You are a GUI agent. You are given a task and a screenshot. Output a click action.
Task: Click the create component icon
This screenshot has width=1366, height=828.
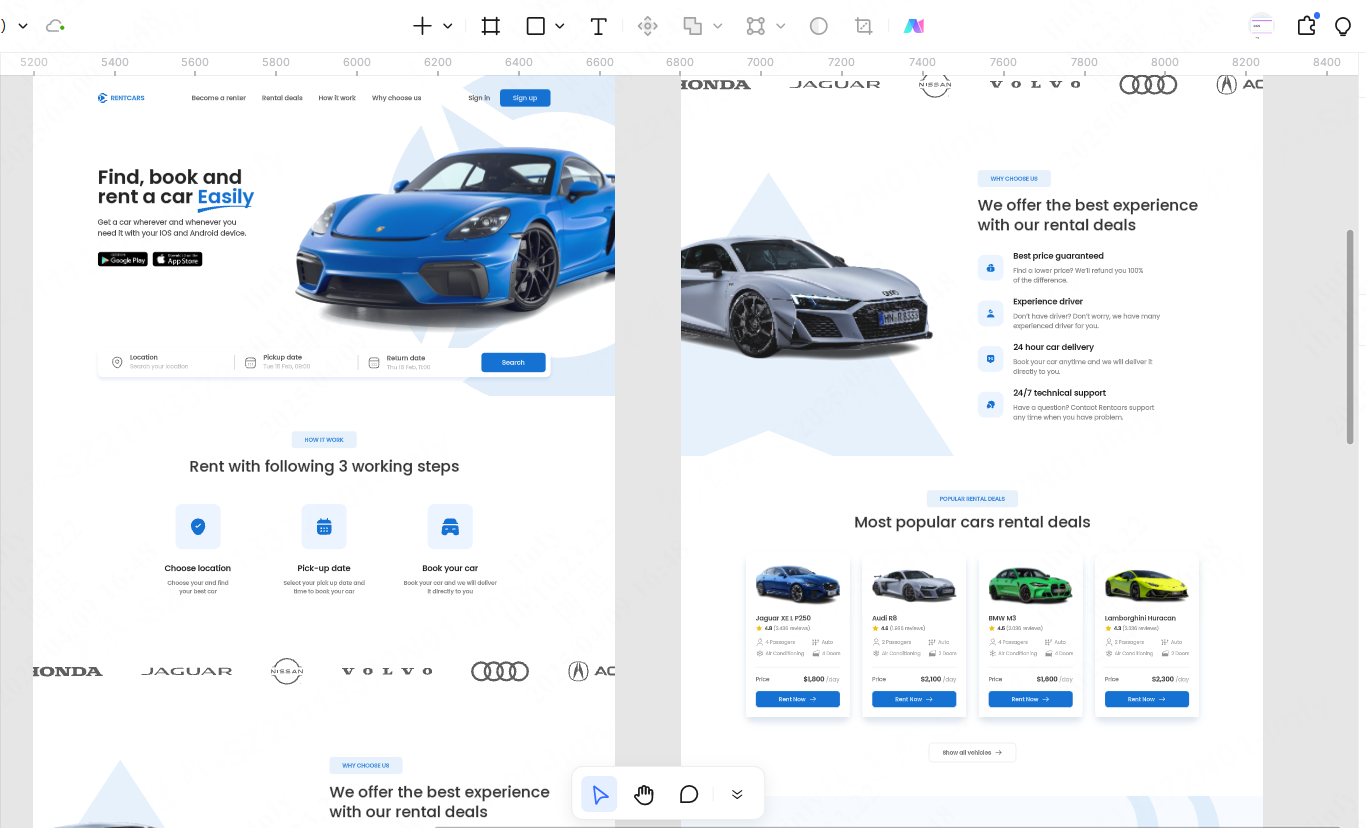[x=647, y=26]
